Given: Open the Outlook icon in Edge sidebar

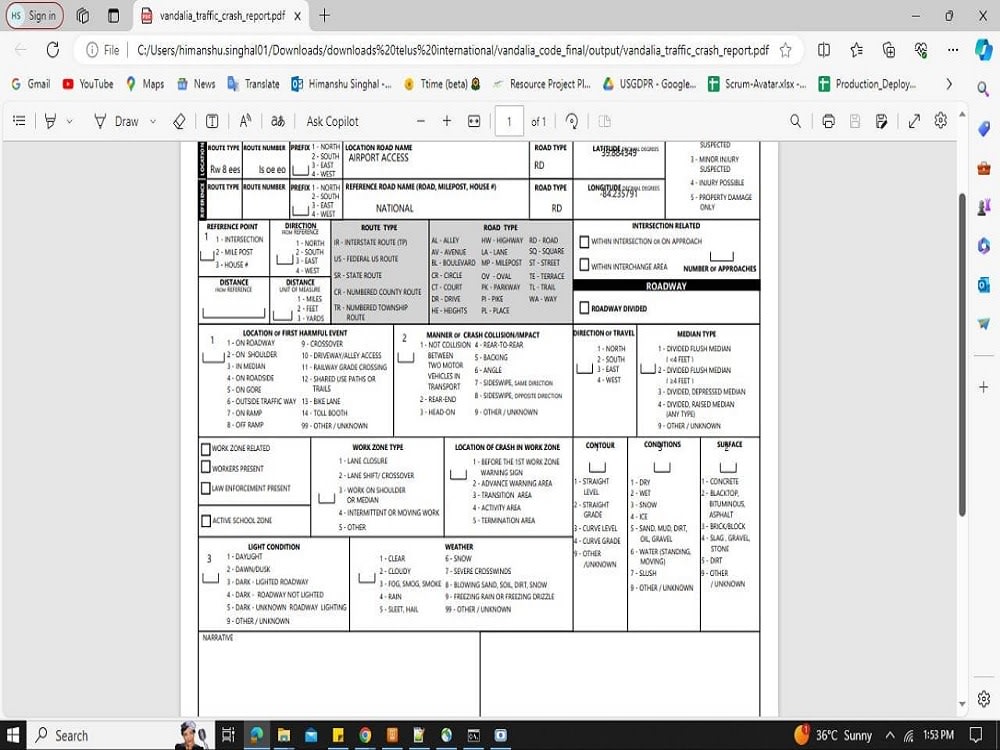Looking at the screenshot, I should [x=983, y=284].
